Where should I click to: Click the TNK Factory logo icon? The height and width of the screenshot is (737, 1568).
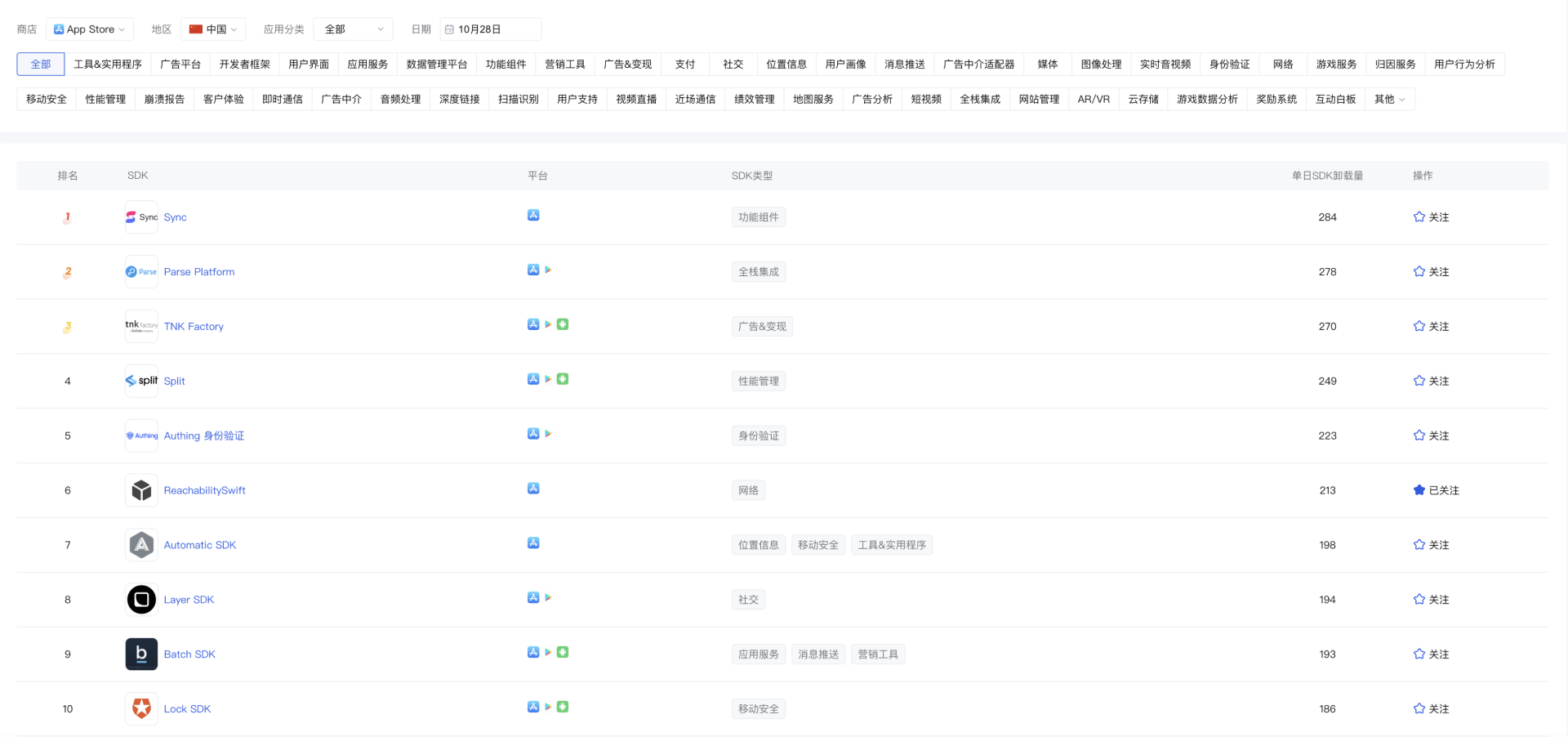tap(141, 326)
